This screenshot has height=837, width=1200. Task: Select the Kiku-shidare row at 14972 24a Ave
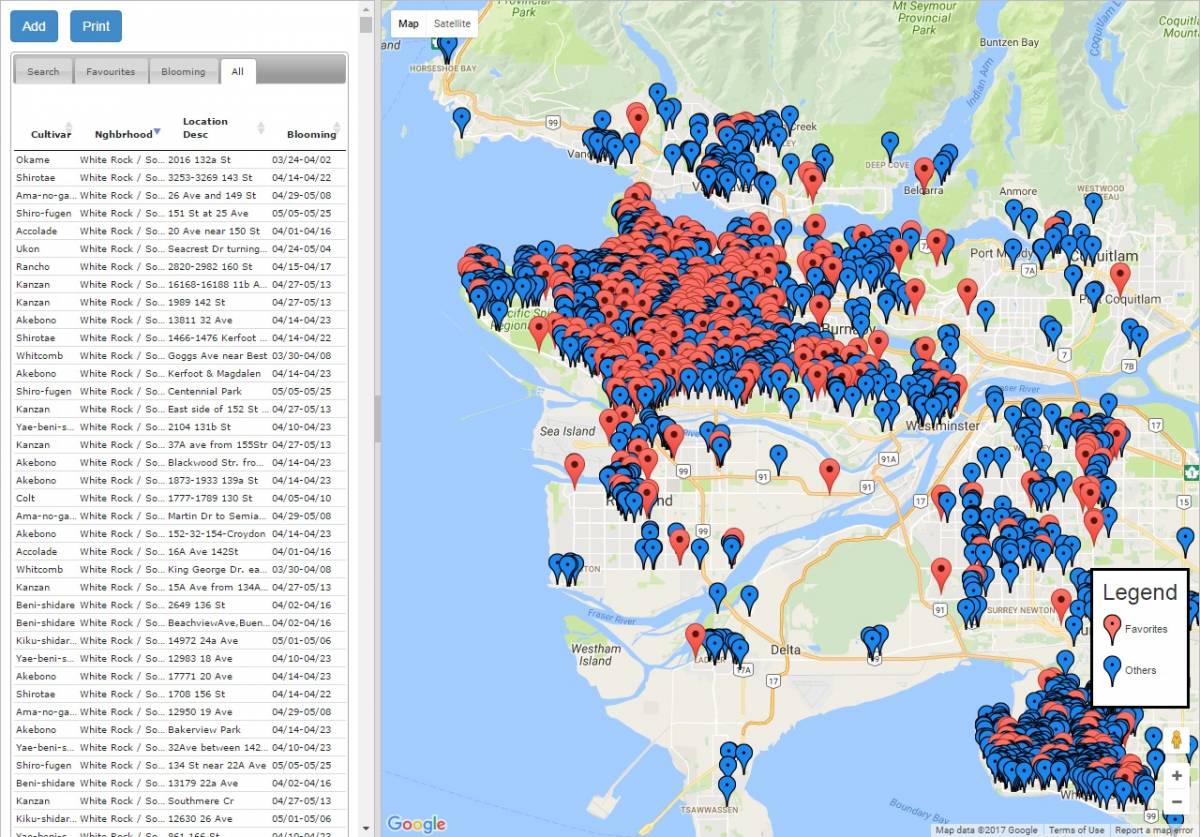click(180, 641)
